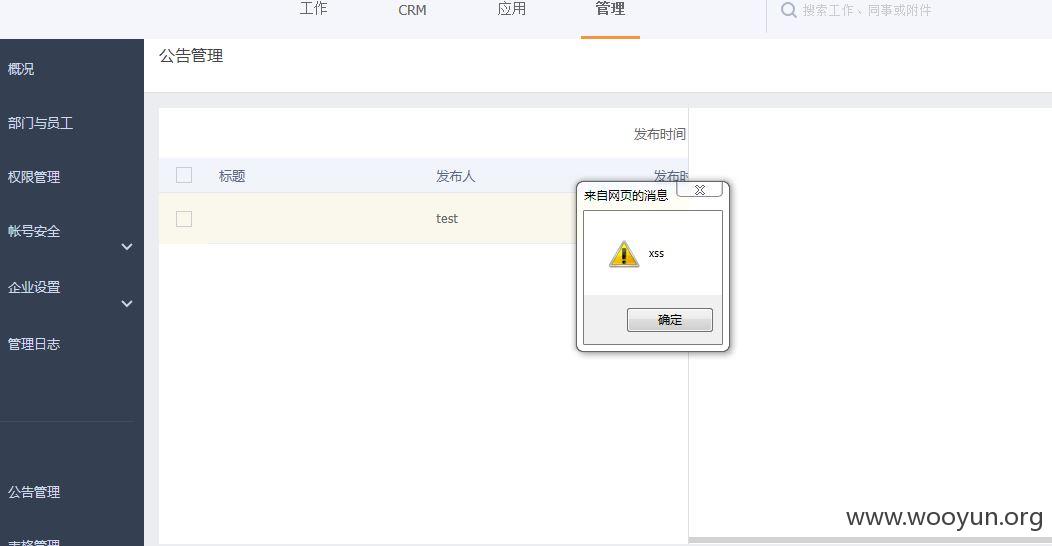Select the 管理 tab
This screenshot has height=546, width=1052.
(610, 9)
